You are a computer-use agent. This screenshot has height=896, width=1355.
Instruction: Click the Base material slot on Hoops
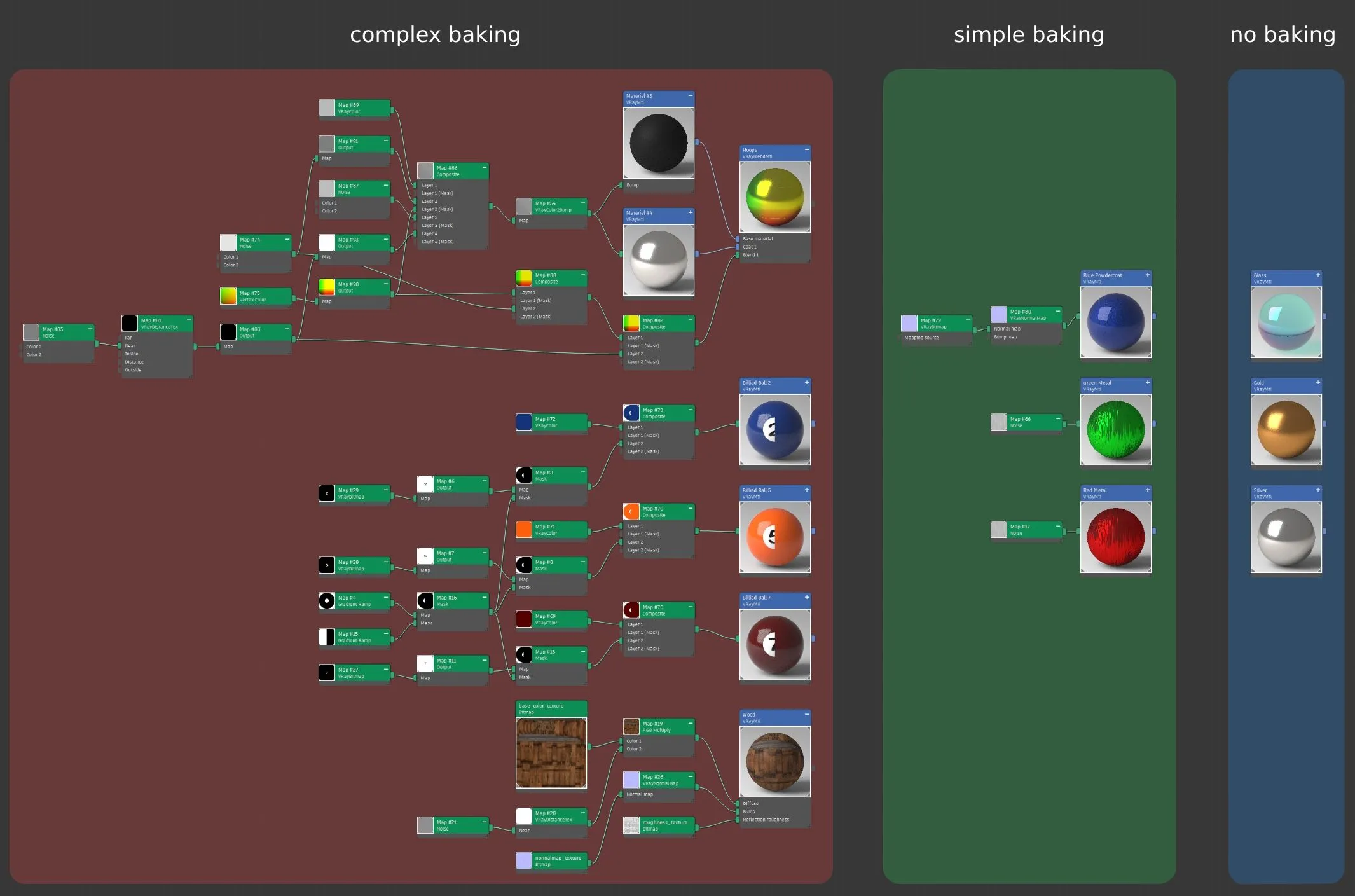pyautogui.click(x=757, y=238)
